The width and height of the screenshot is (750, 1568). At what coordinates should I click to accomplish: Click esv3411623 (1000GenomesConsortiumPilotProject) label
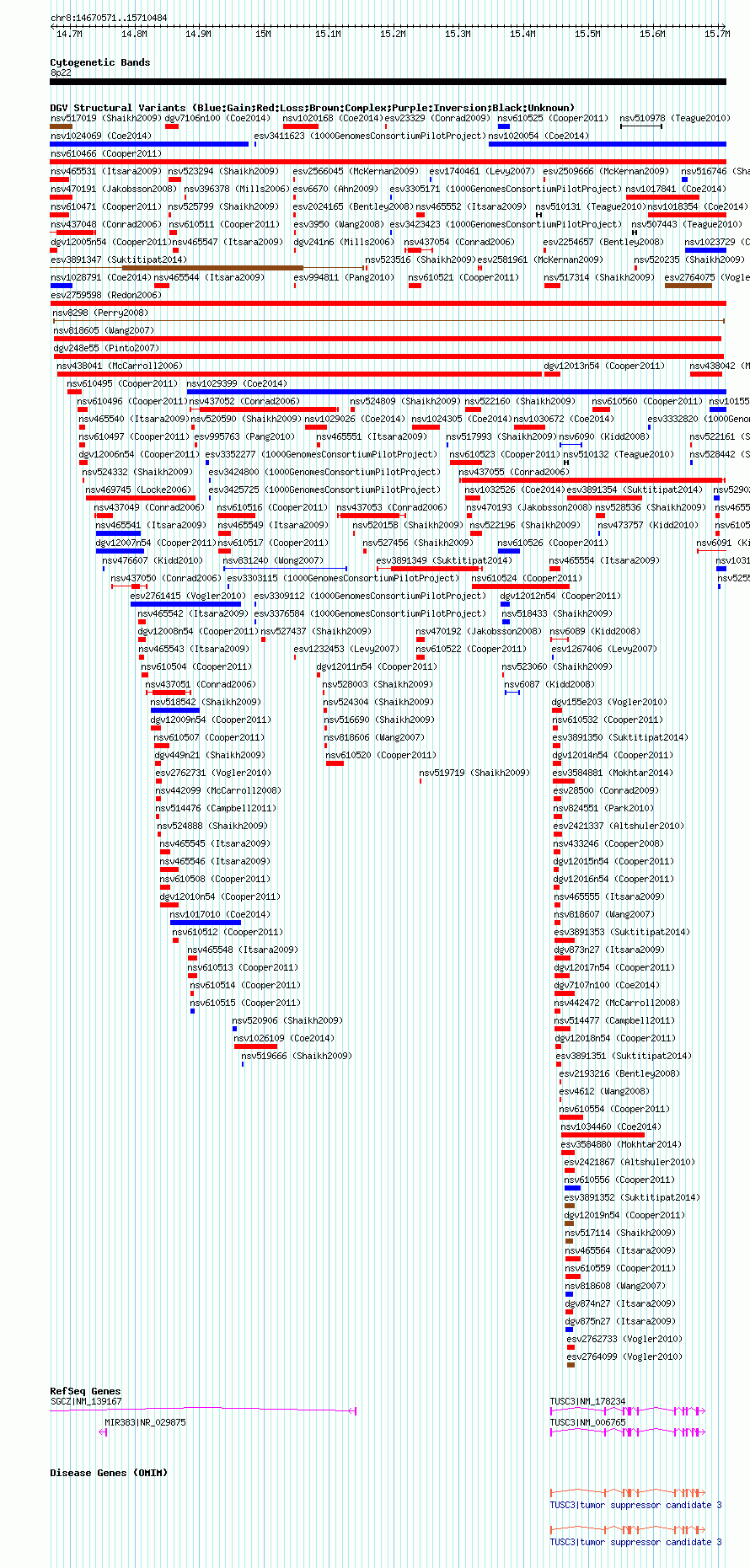point(370,136)
